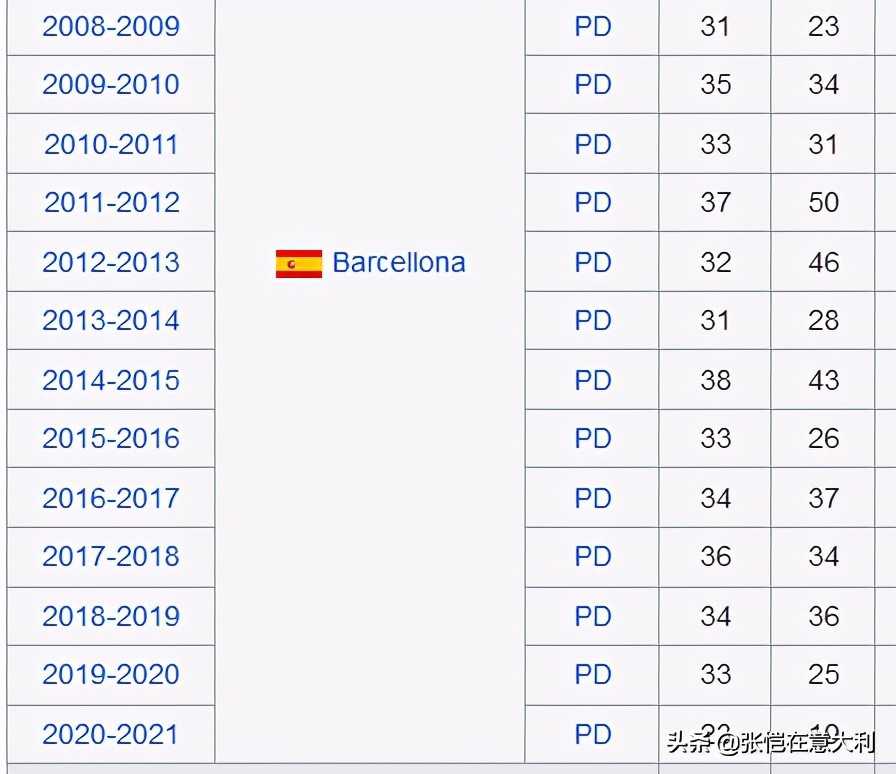
Task: Go to the 2015-2016 season page
Action: (111, 438)
